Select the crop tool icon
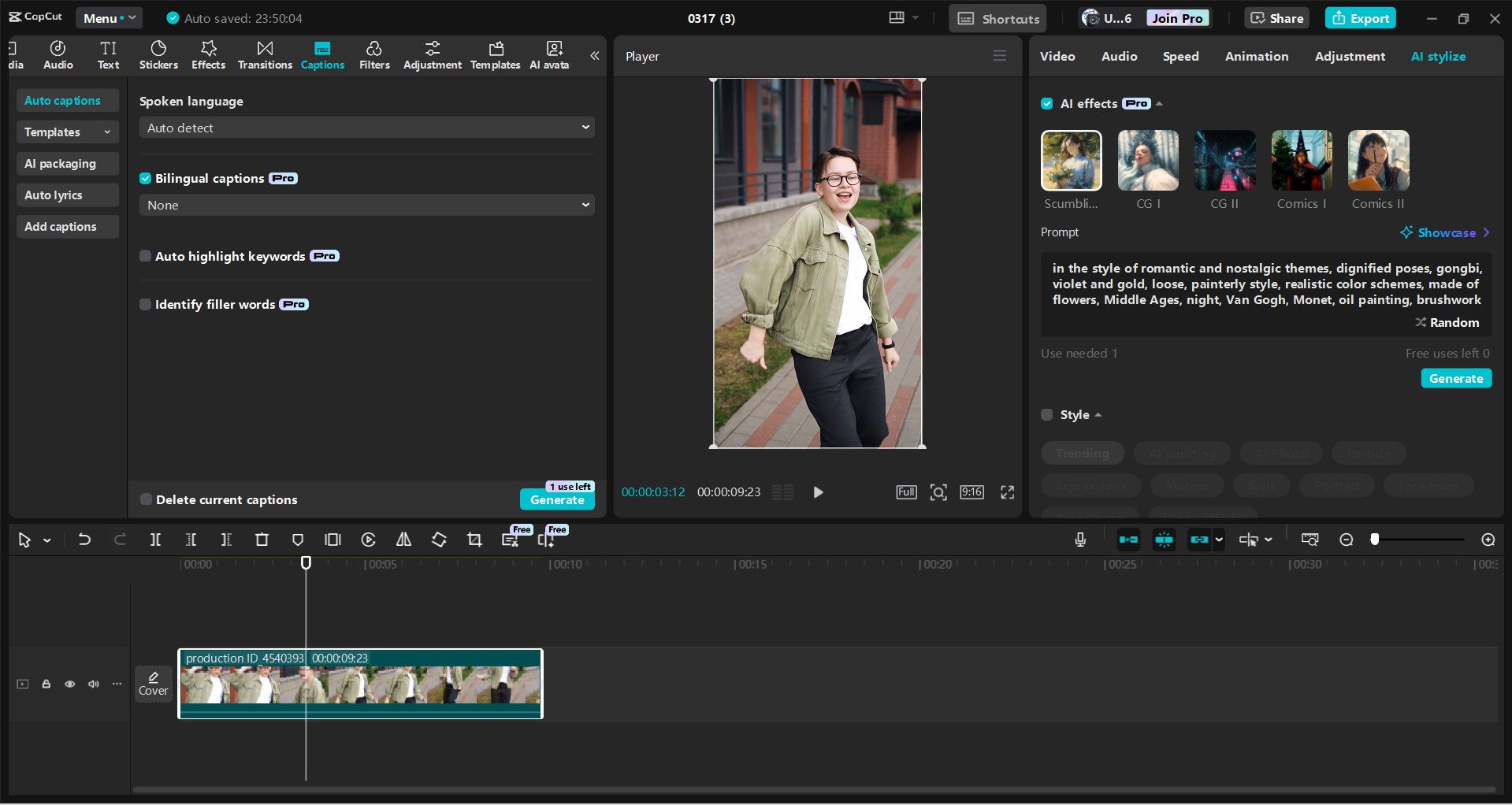Viewport: 1512px width, 805px height. pyautogui.click(x=474, y=540)
